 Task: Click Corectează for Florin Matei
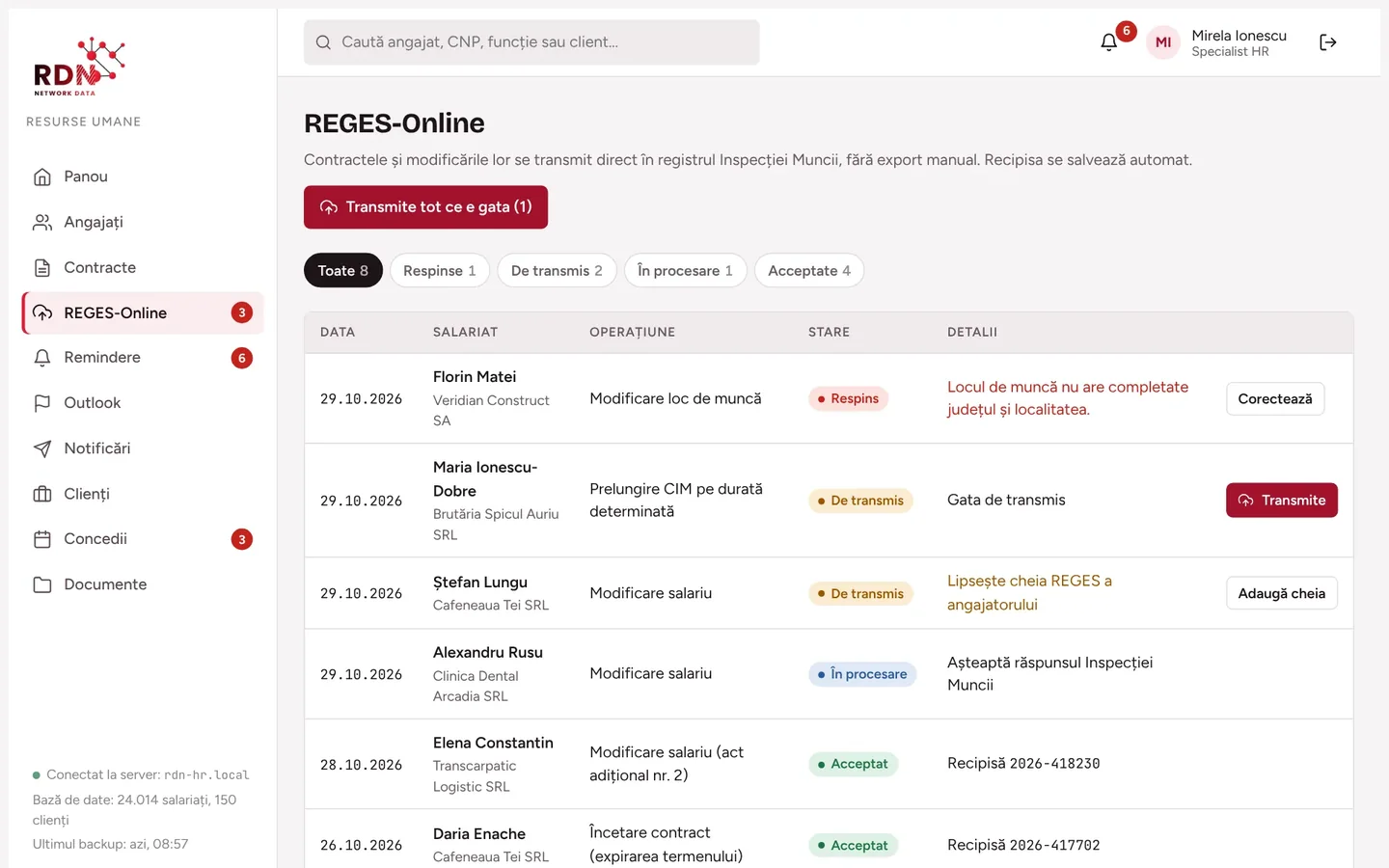(1275, 399)
